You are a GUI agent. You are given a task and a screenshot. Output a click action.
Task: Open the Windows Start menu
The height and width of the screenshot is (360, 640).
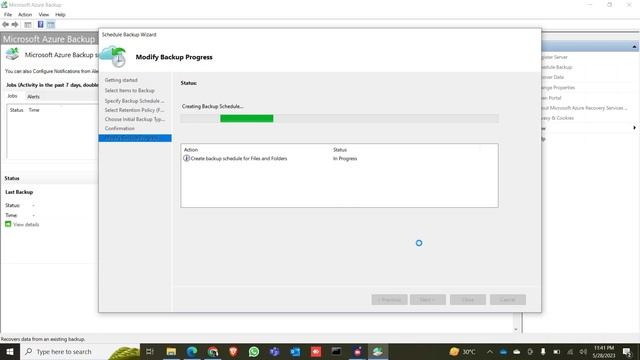click(9, 351)
